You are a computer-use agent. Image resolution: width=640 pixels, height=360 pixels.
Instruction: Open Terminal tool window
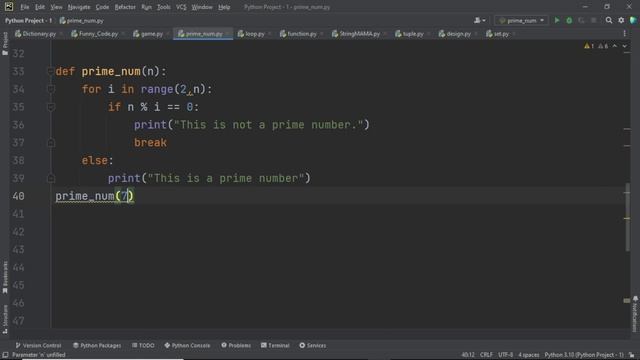point(275,345)
